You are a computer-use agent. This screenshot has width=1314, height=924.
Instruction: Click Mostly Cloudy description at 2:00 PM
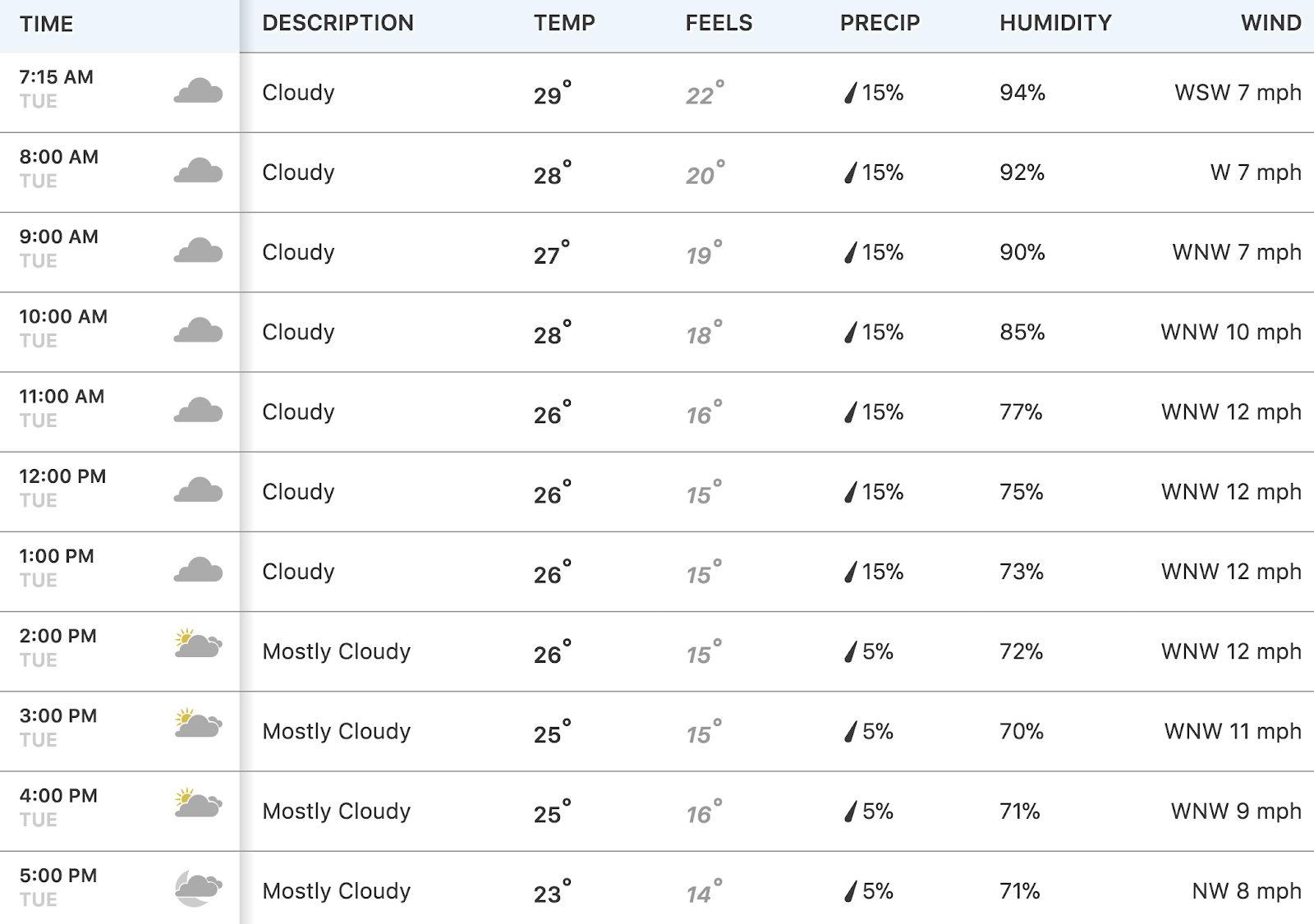pos(337,651)
